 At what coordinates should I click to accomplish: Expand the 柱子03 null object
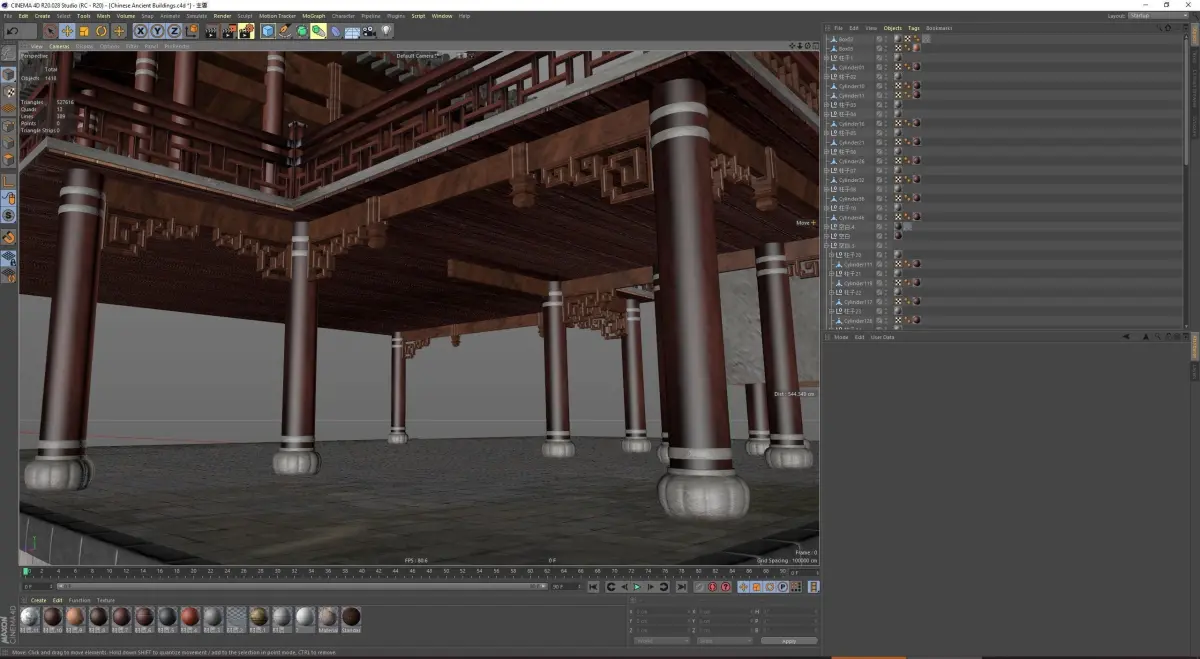827,105
